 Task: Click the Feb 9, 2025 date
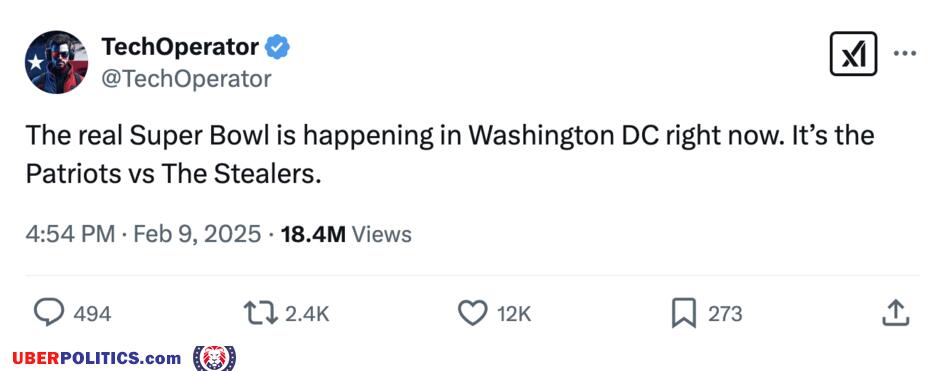point(197,234)
